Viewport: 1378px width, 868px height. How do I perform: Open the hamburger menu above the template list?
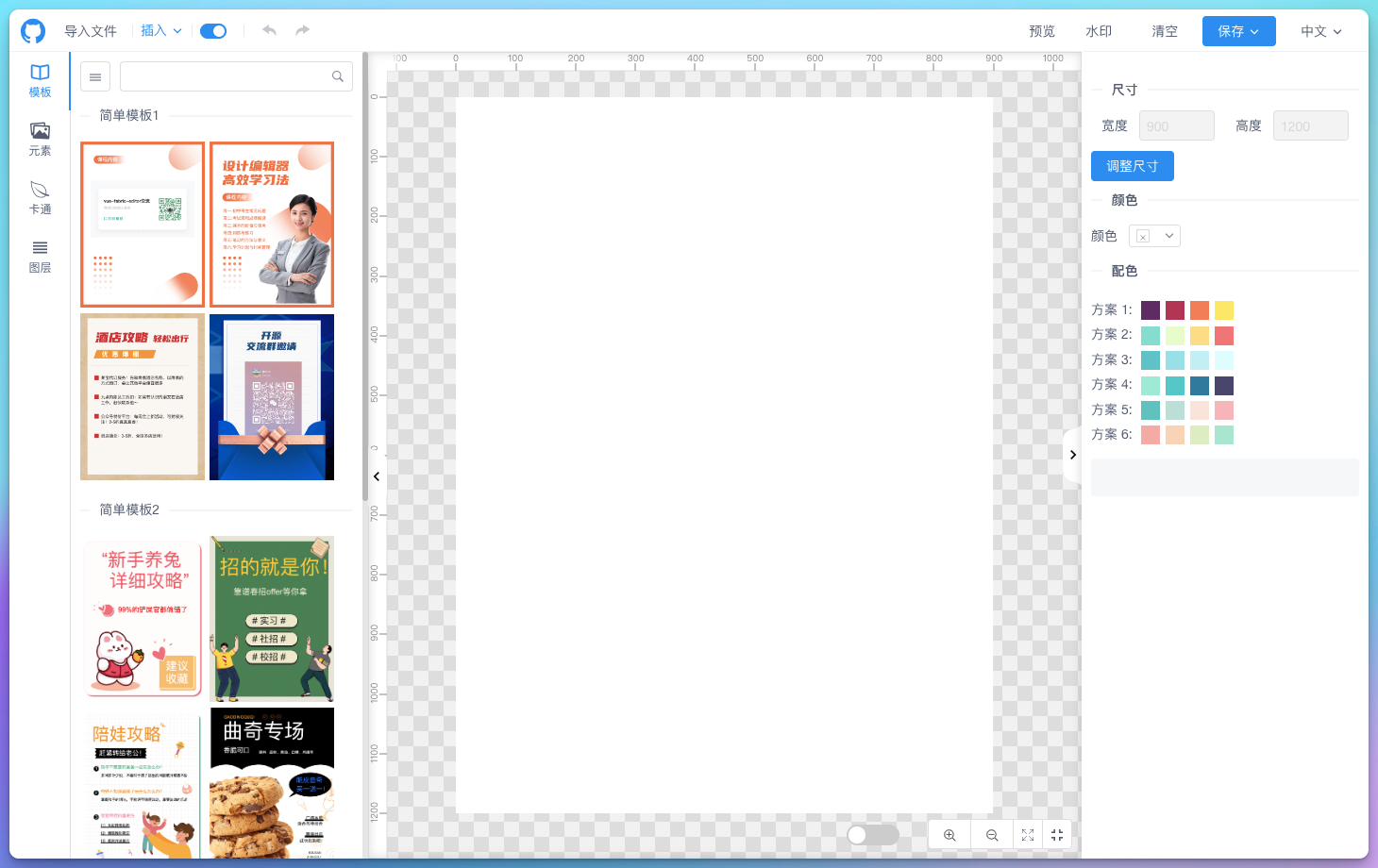[94, 75]
